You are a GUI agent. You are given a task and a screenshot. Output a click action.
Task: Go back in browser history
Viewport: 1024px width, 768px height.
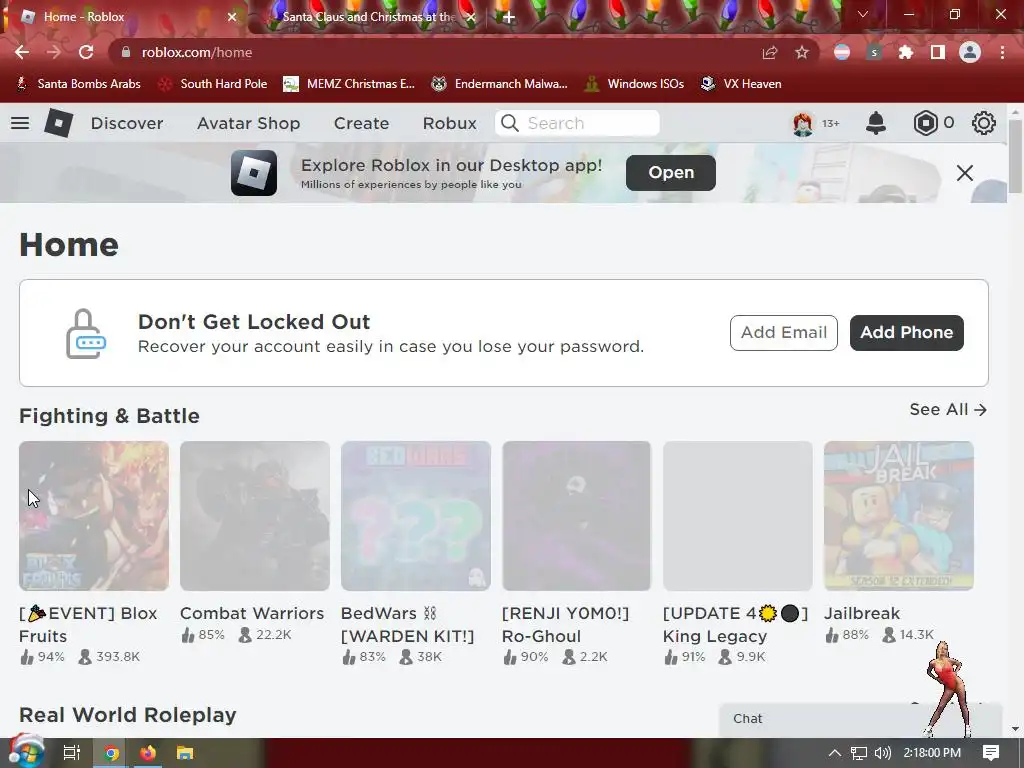point(22,52)
